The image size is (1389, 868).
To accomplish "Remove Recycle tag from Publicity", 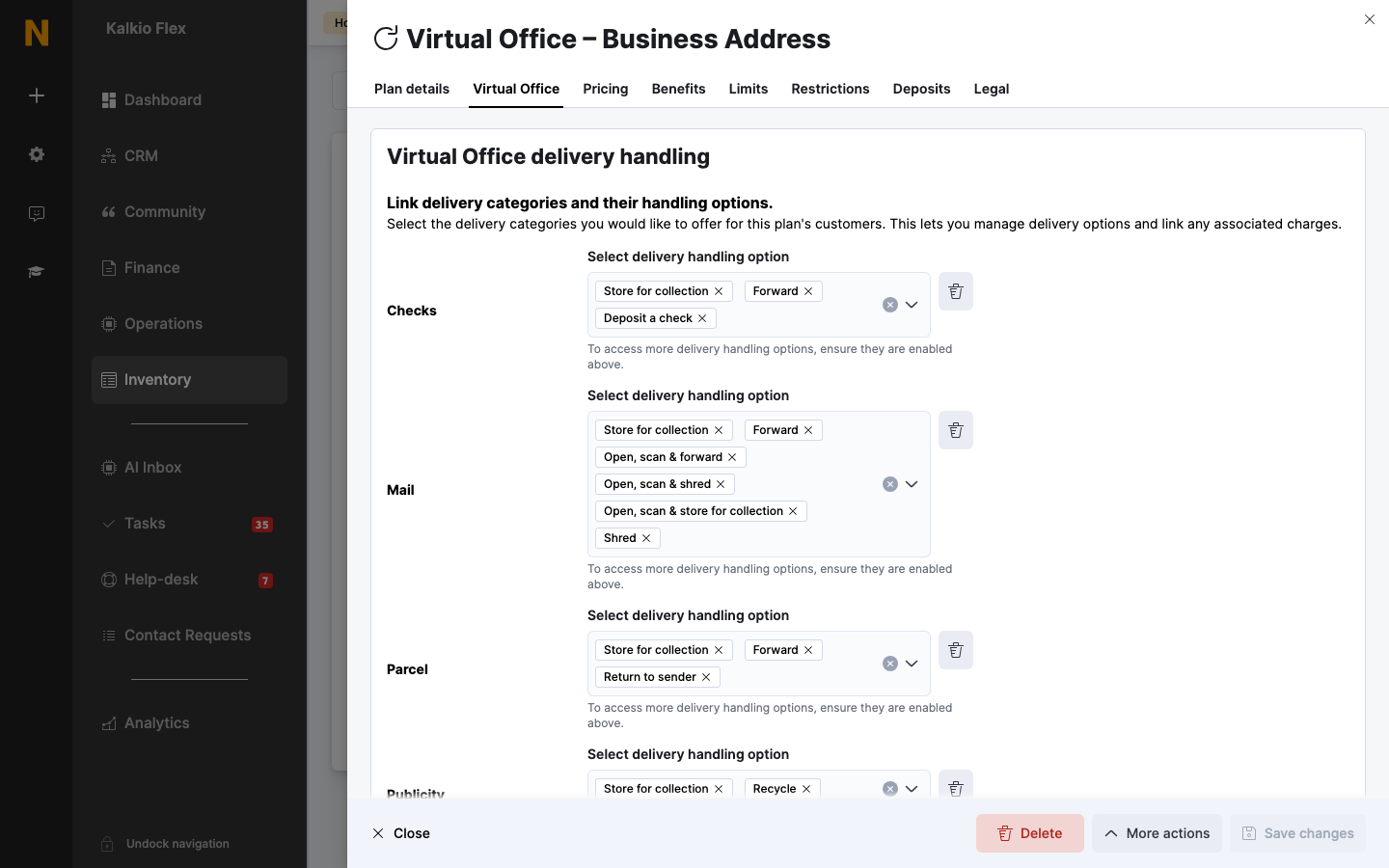I will point(806,789).
